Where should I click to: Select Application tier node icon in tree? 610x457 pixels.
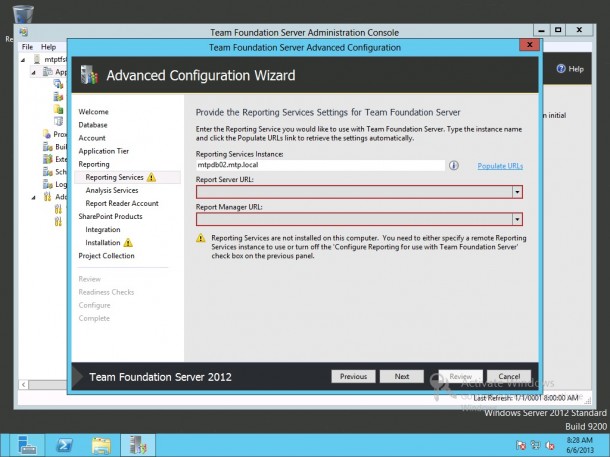tap(47, 72)
